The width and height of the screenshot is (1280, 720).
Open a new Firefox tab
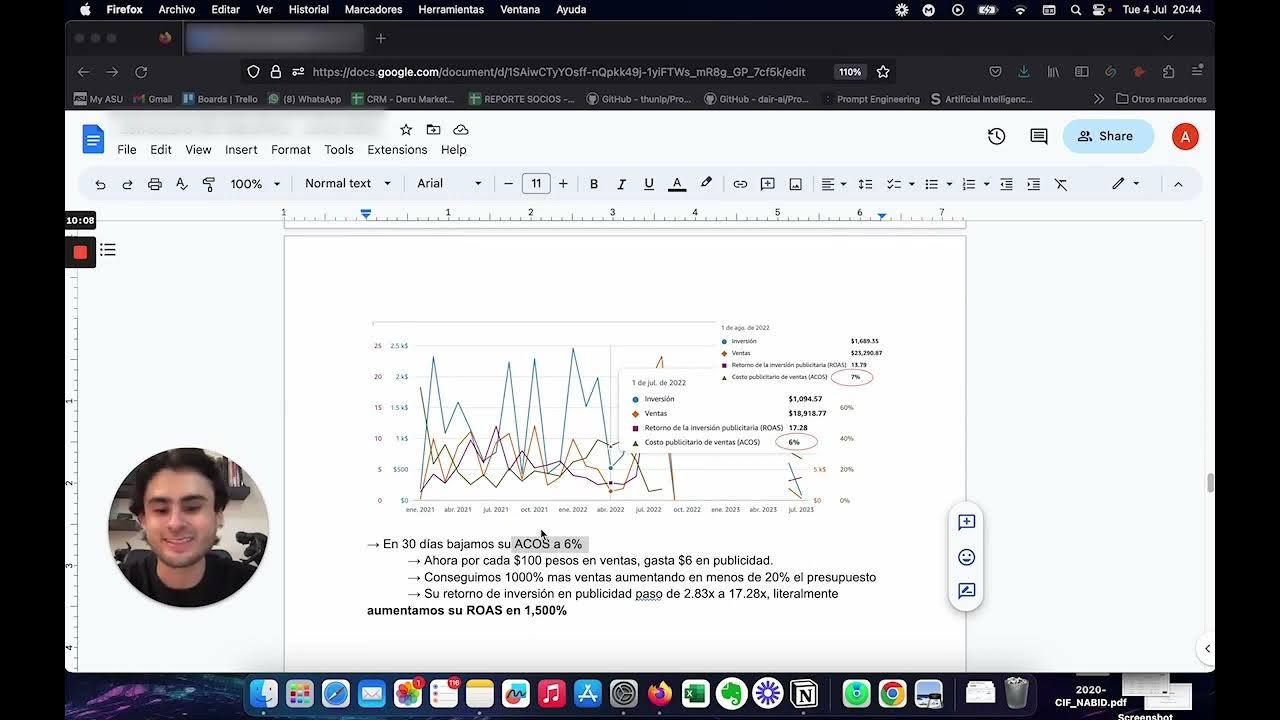pyautogui.click(x=381, y=38)
